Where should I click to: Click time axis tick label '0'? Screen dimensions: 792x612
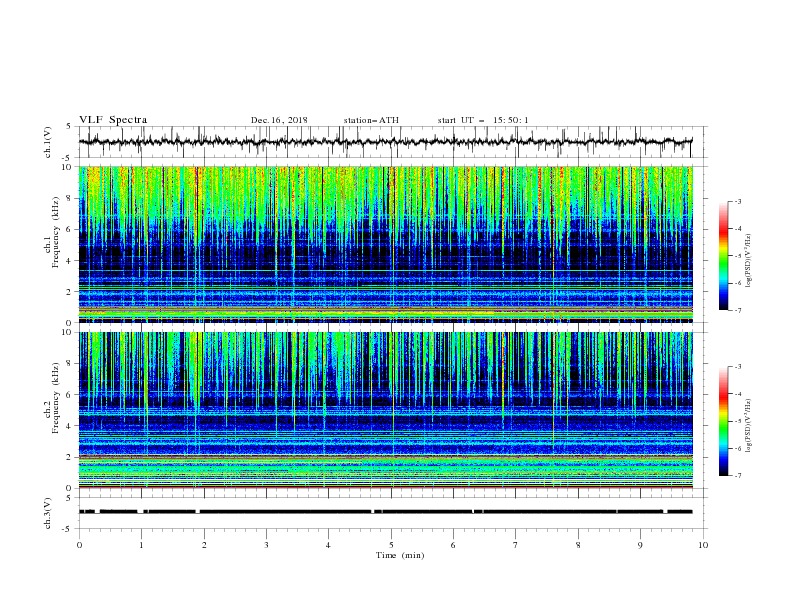(79, 545)
